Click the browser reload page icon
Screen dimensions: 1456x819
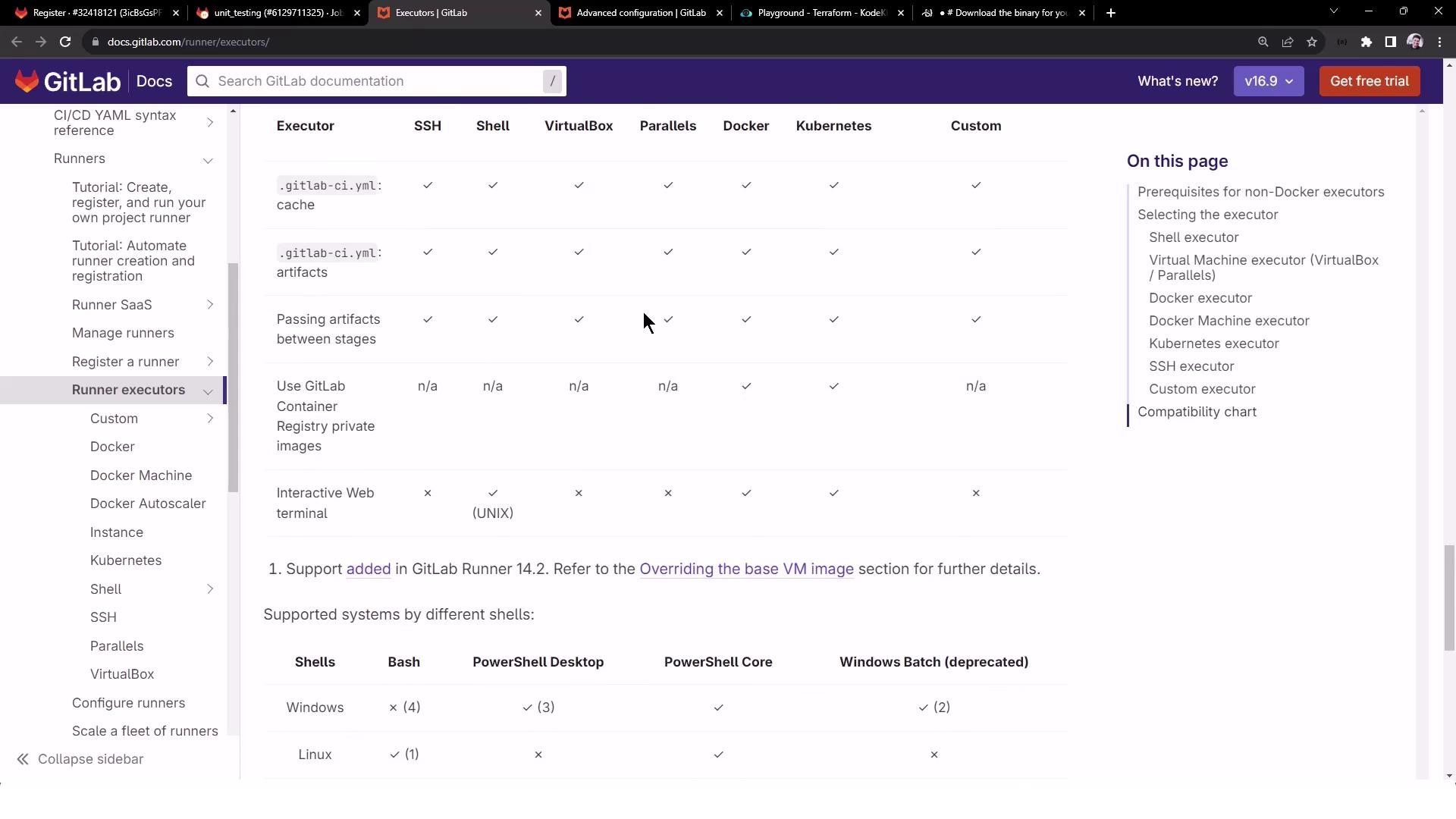(x=65, y=42)
